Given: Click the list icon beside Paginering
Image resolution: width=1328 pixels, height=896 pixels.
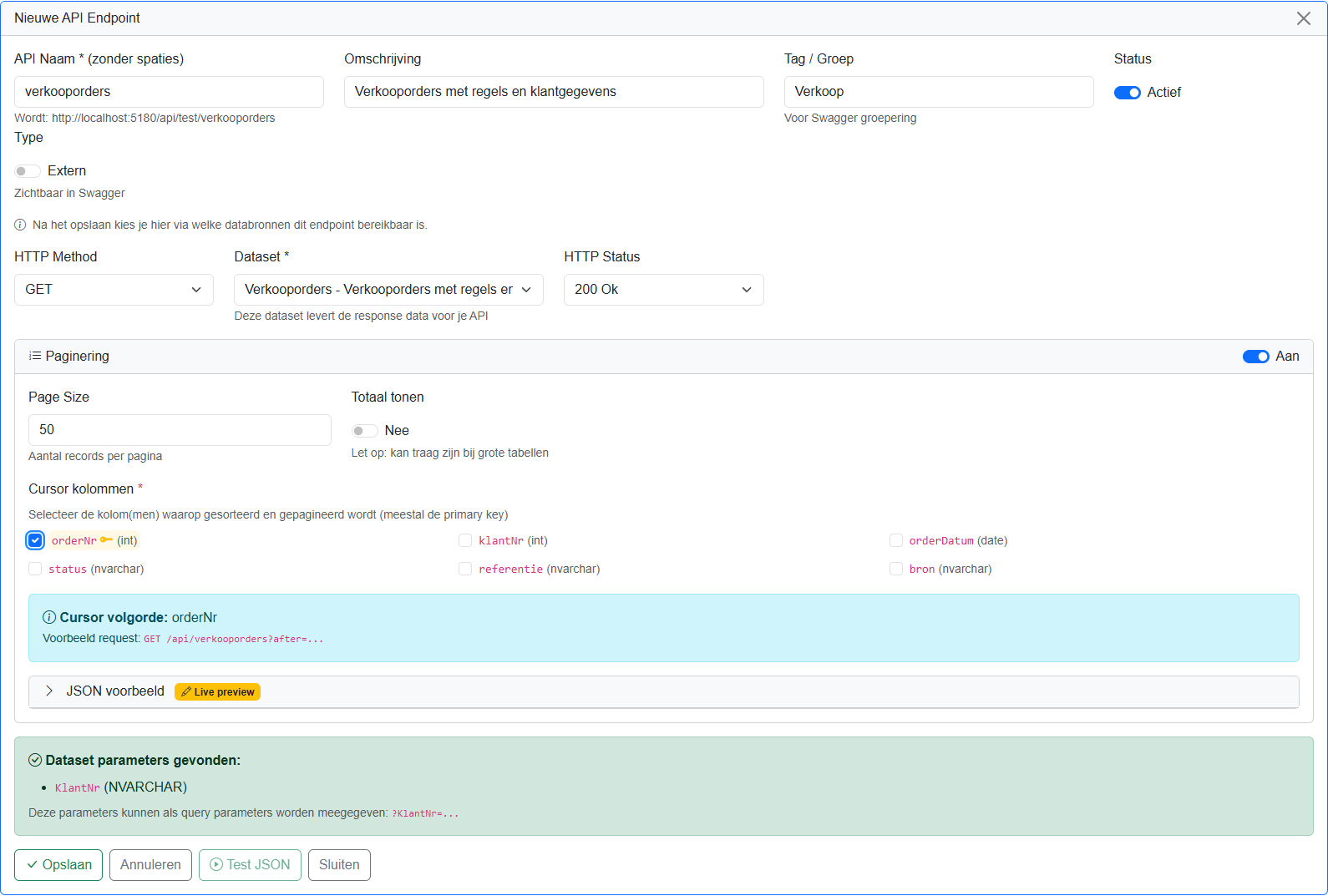Looking at the screenshot, I should pos(35,356).
